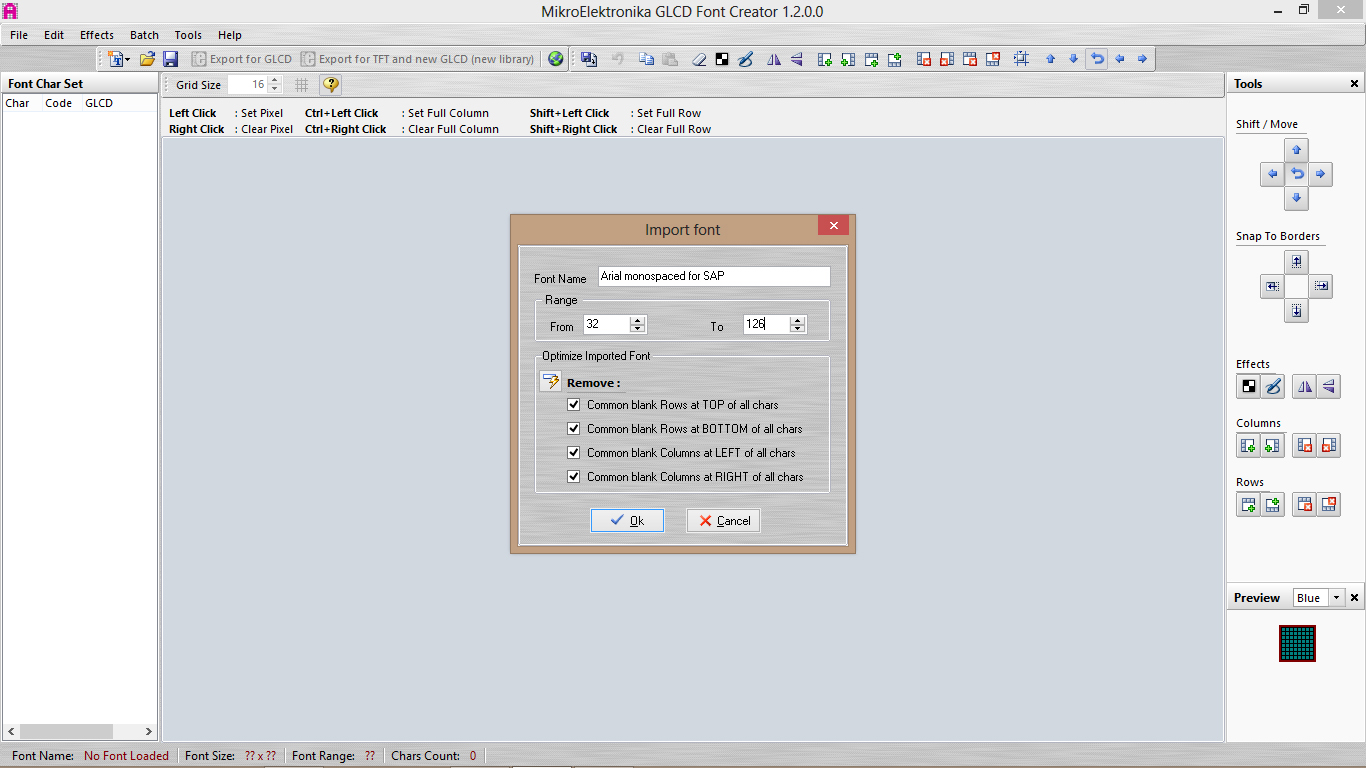Click into the Font Name text field
The image size is (1366, 768).
[714, 276]
